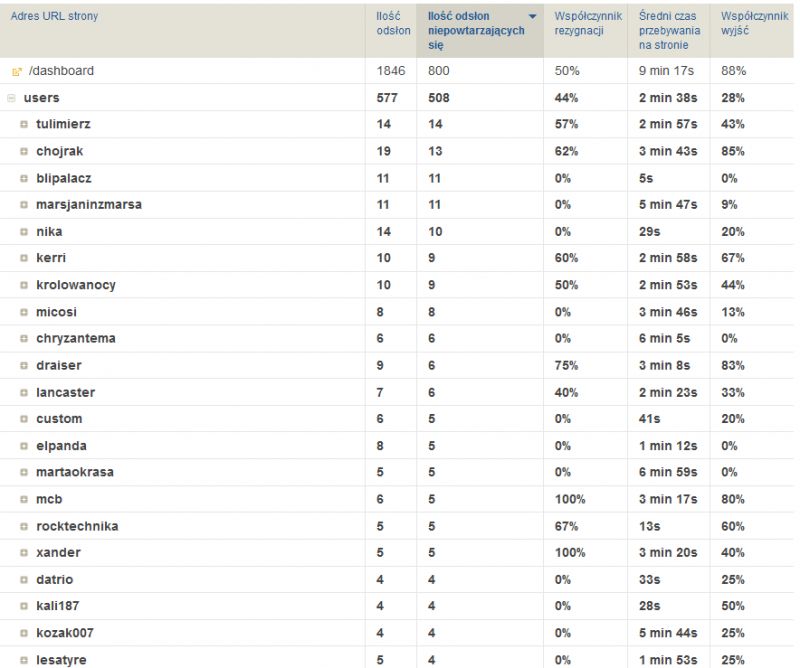Expand the chryzantema row

[x=24, y=338]
